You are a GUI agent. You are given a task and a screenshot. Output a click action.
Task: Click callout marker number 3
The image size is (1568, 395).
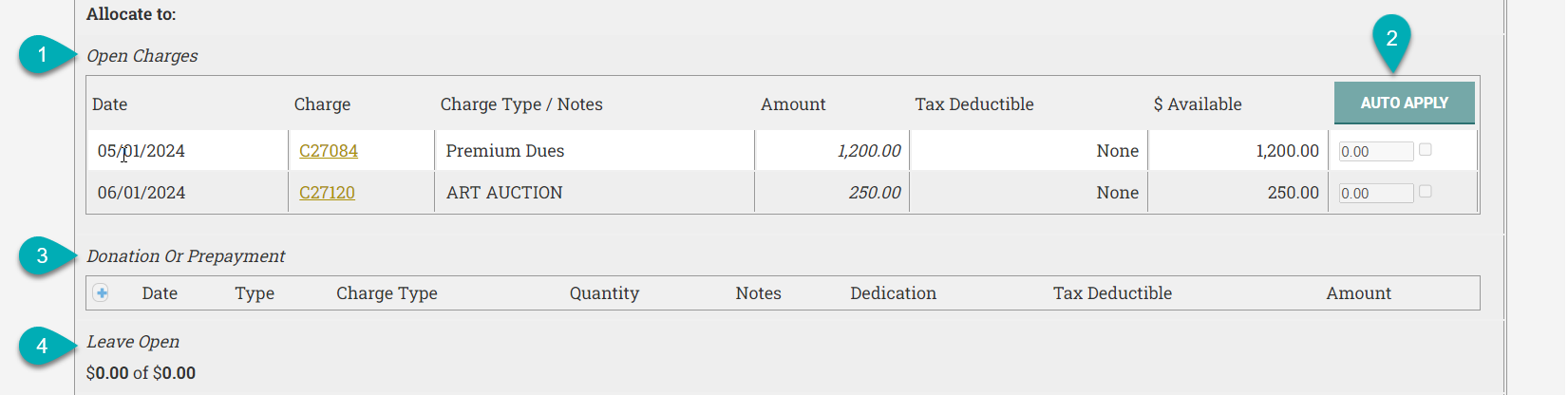coord(42,255)
